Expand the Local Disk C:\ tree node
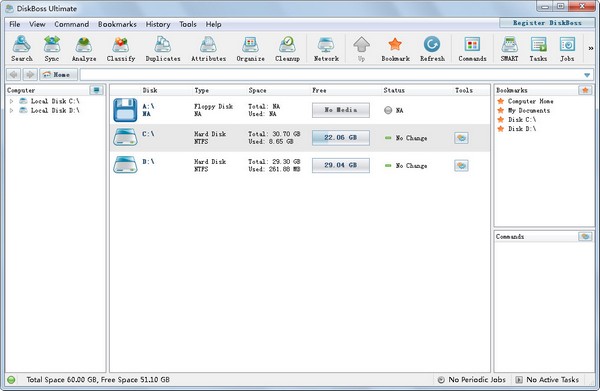 pyautogui.click(x=11, y=101)
